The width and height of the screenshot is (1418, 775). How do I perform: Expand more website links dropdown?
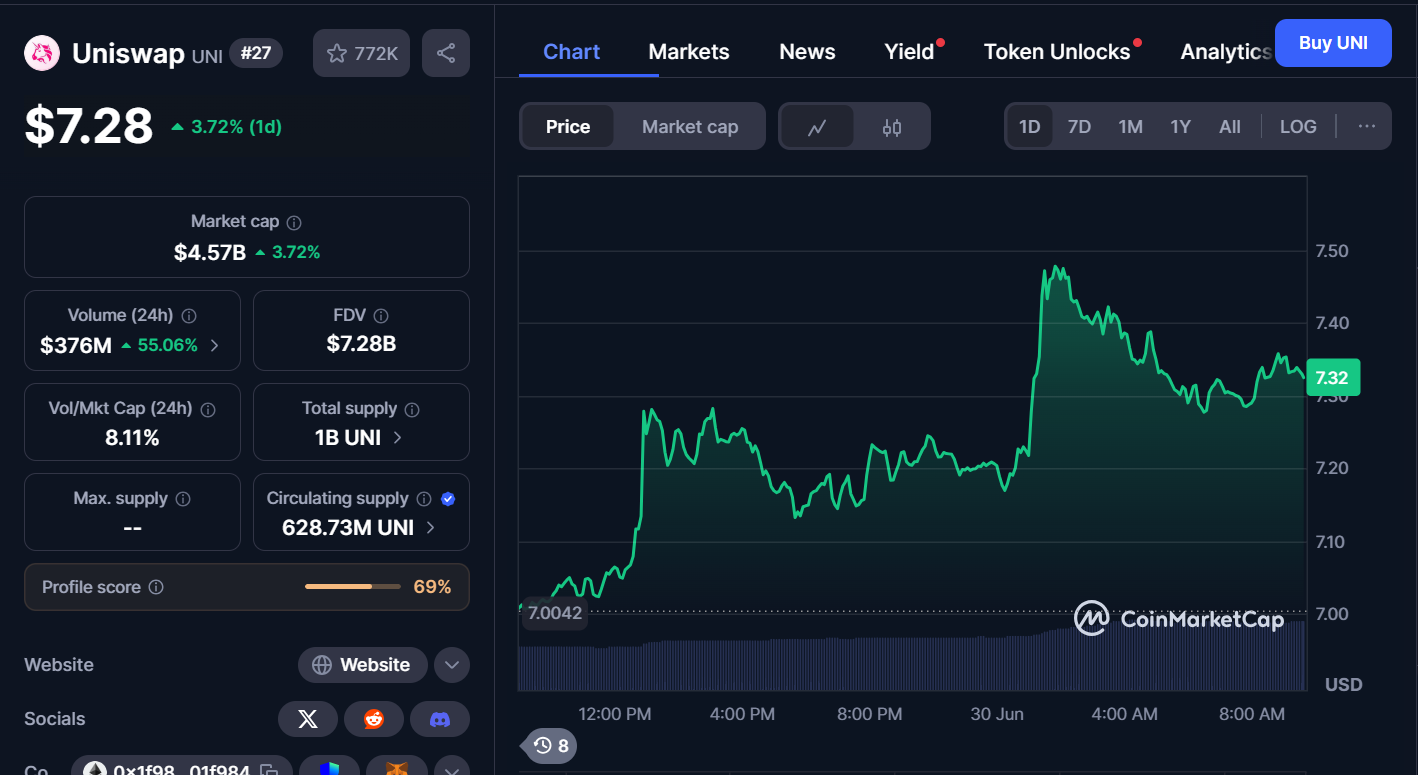point(452,665)
